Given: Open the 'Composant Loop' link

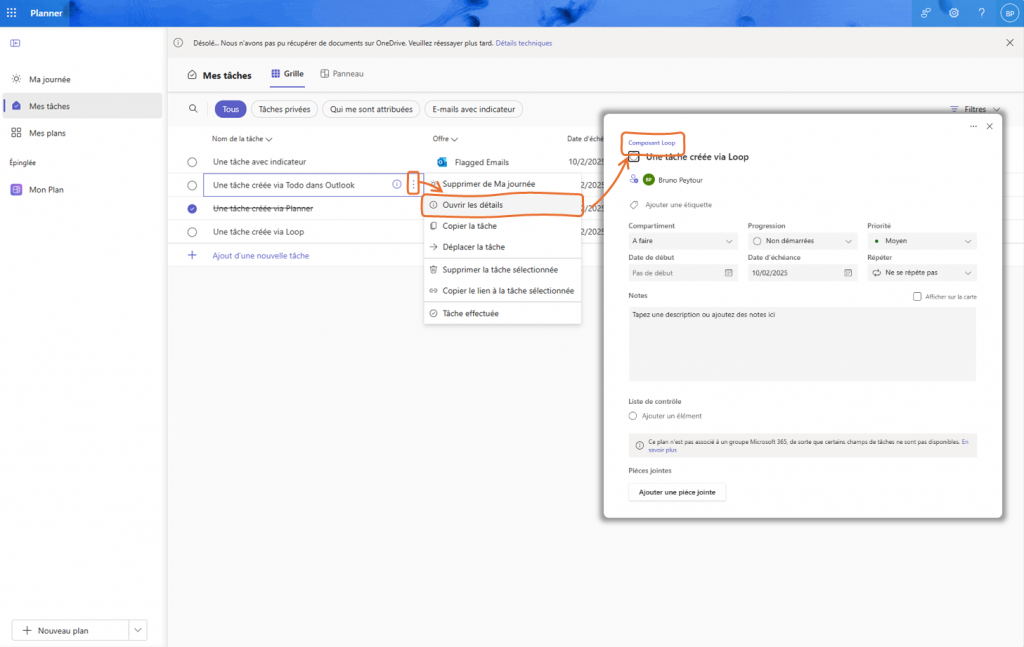Looking at the screenshot, I should click(x=651, y=143).
